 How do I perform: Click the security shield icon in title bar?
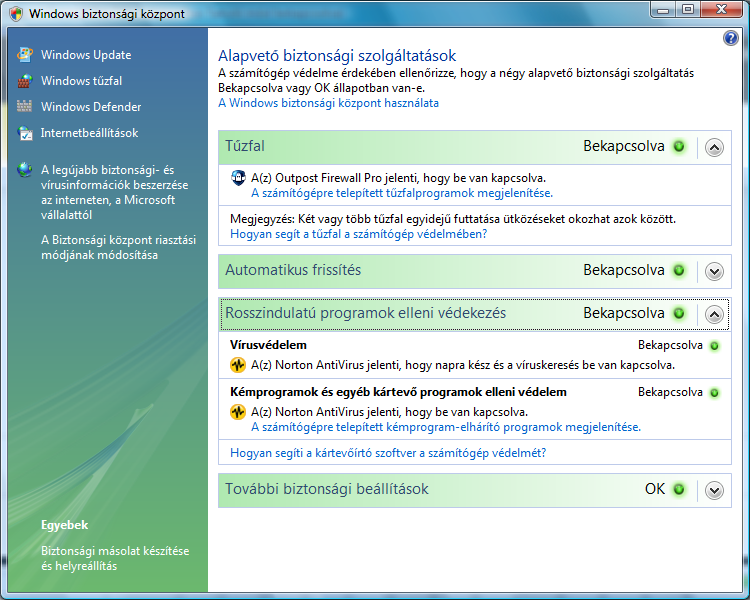(16, 13)
